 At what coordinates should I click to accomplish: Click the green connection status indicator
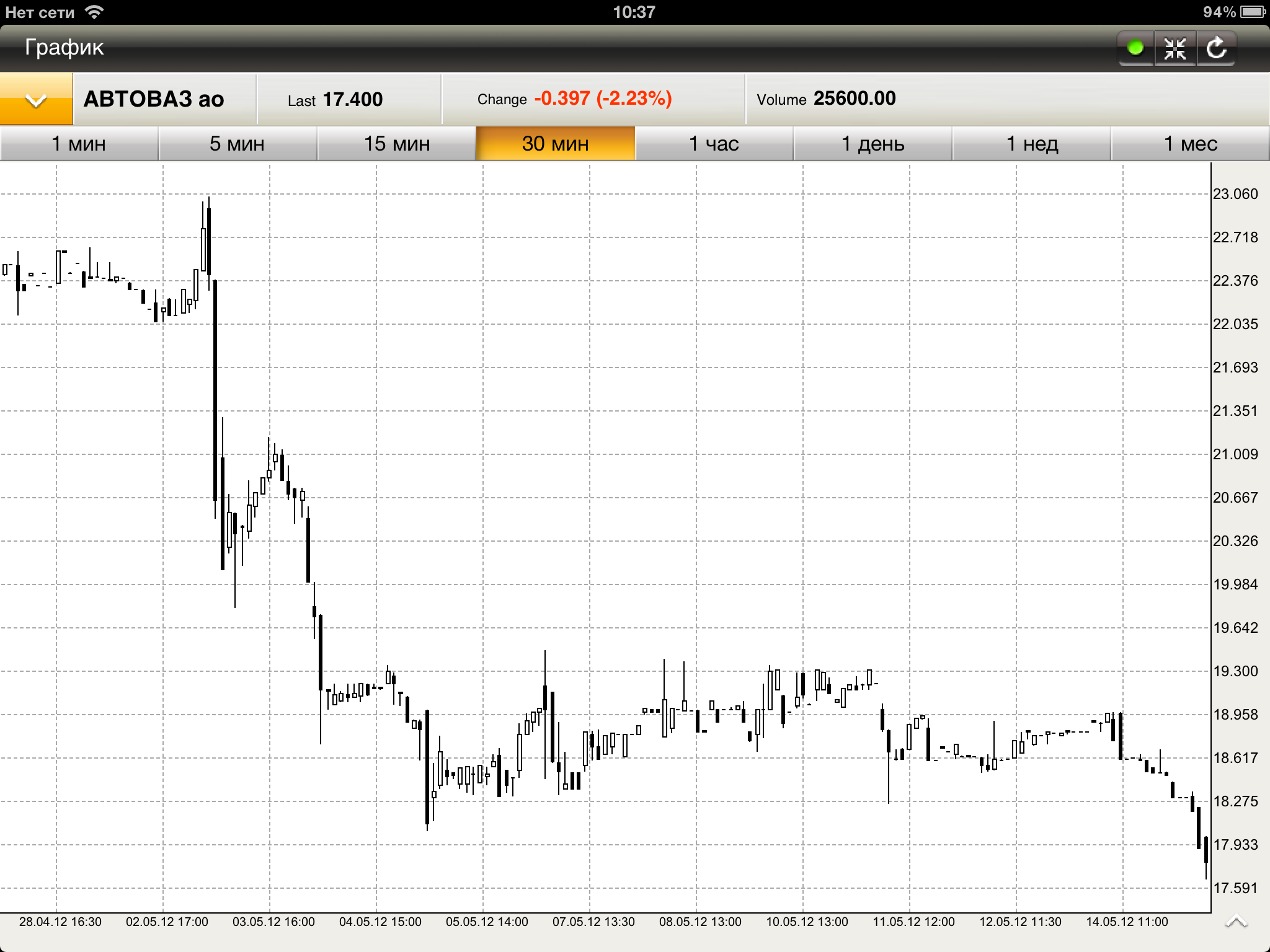tap(1135, 48)
